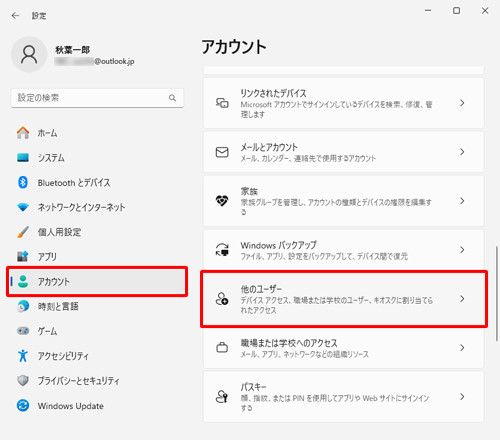
Task: Maximize the settings window
Action: (456, 11)
